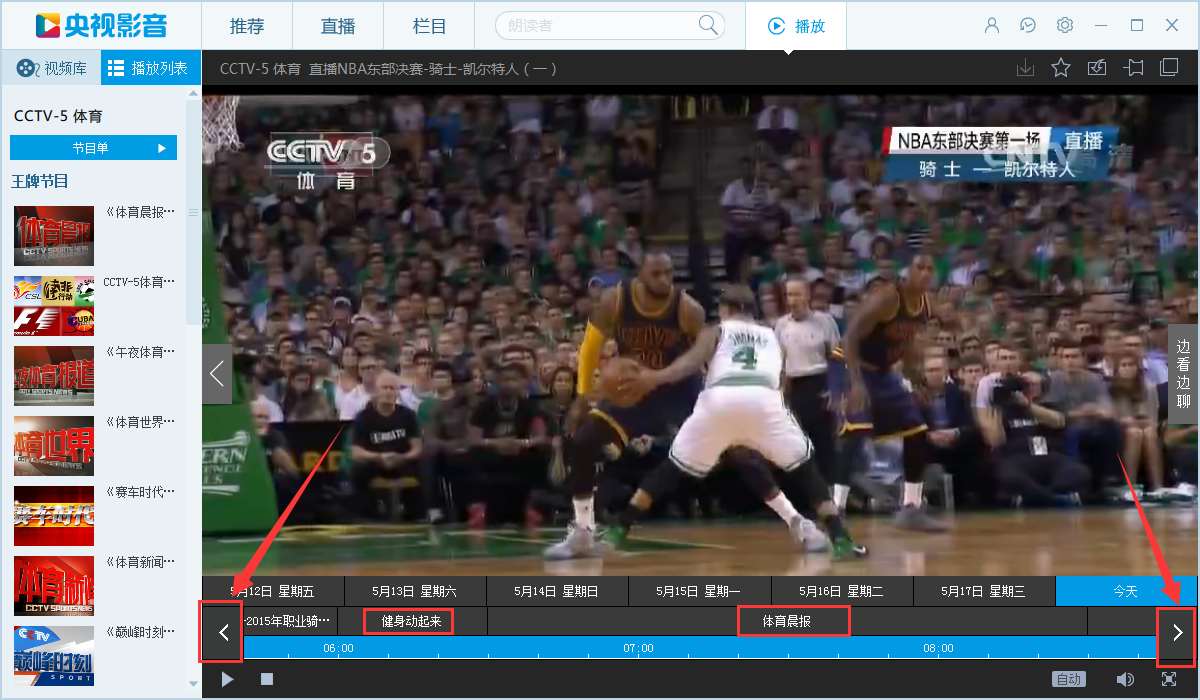Select the 5月12日 星期五 date tab
This screenshot has height=700, width=1200.
(x=273, y=591)
